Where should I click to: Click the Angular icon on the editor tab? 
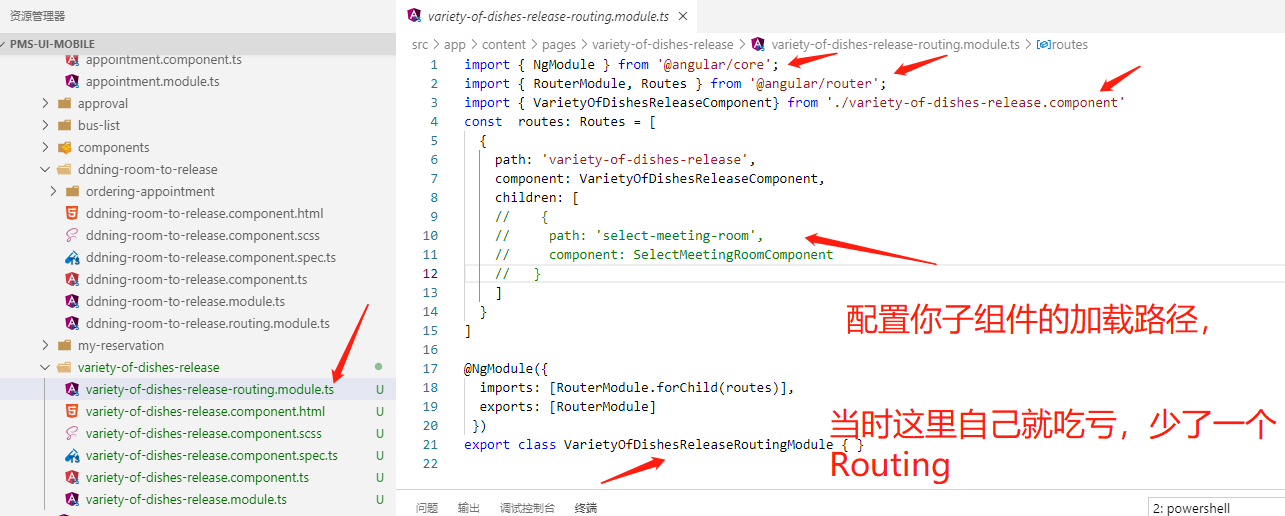click(414, 16)
